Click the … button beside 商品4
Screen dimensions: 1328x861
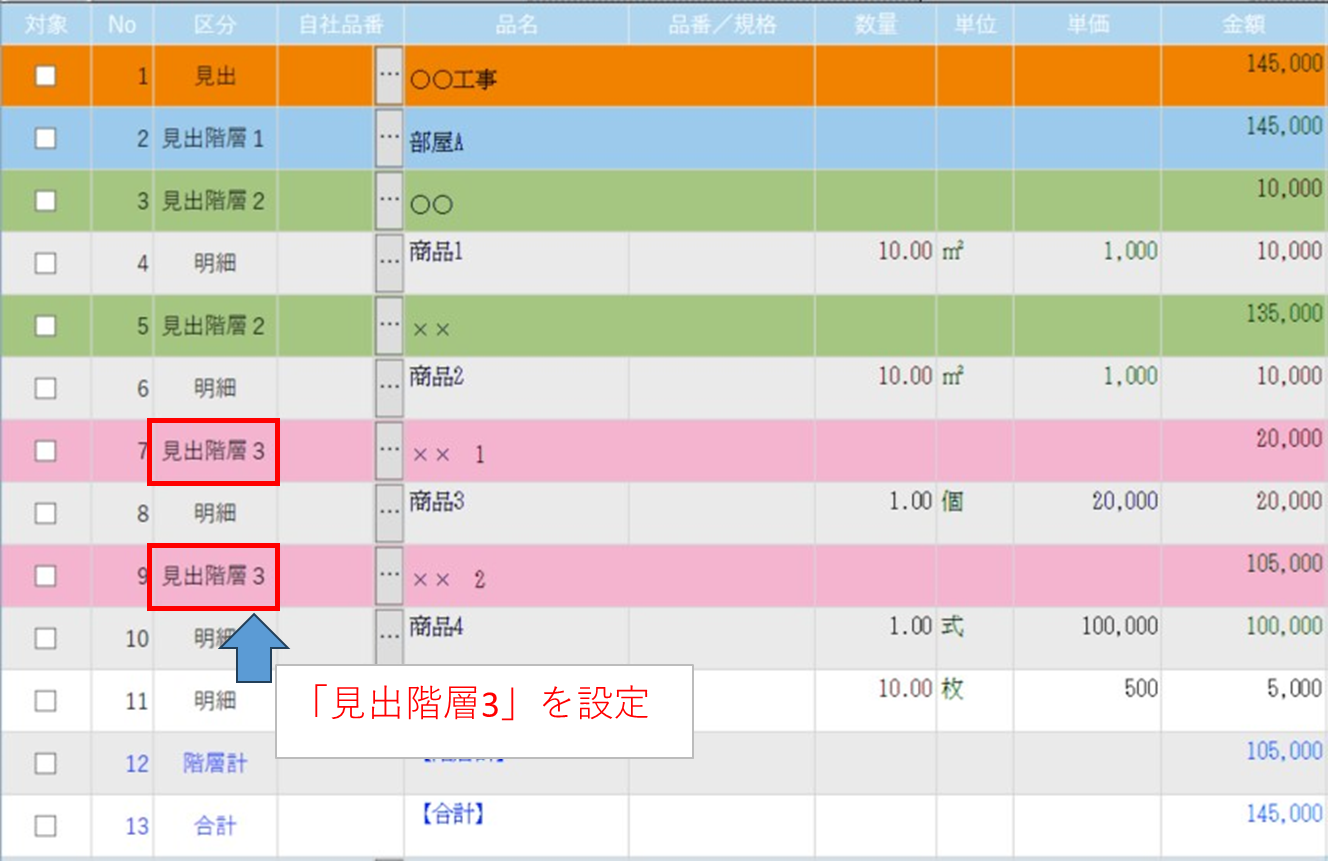coord(389,638)
